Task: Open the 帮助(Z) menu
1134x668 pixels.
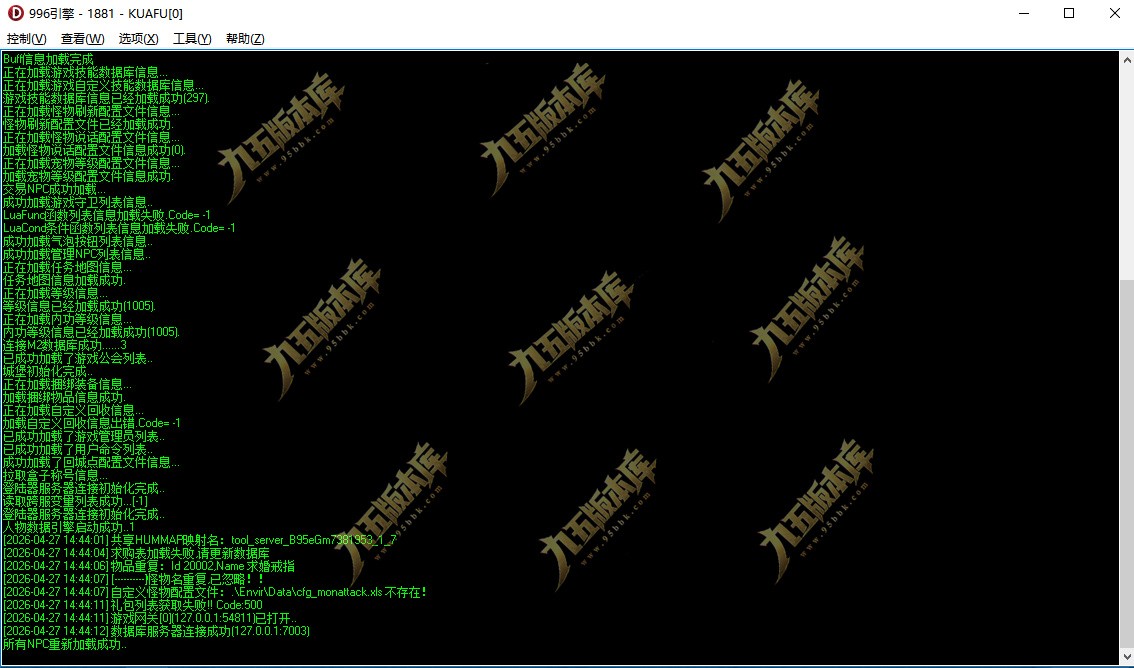Action: [x=245, y=39]
